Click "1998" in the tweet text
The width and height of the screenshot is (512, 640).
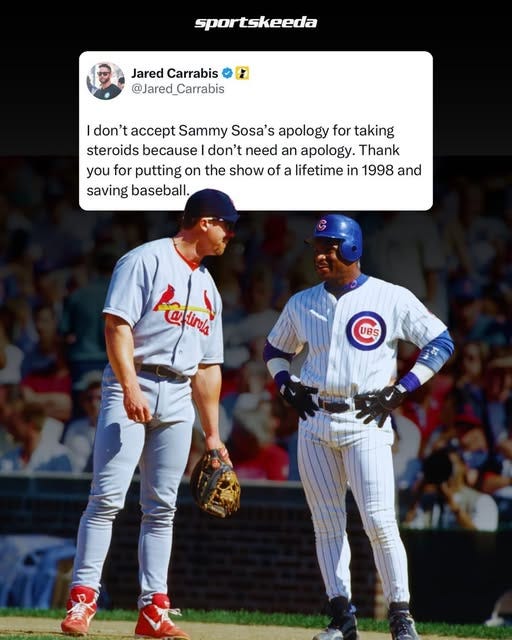(378, 170)
